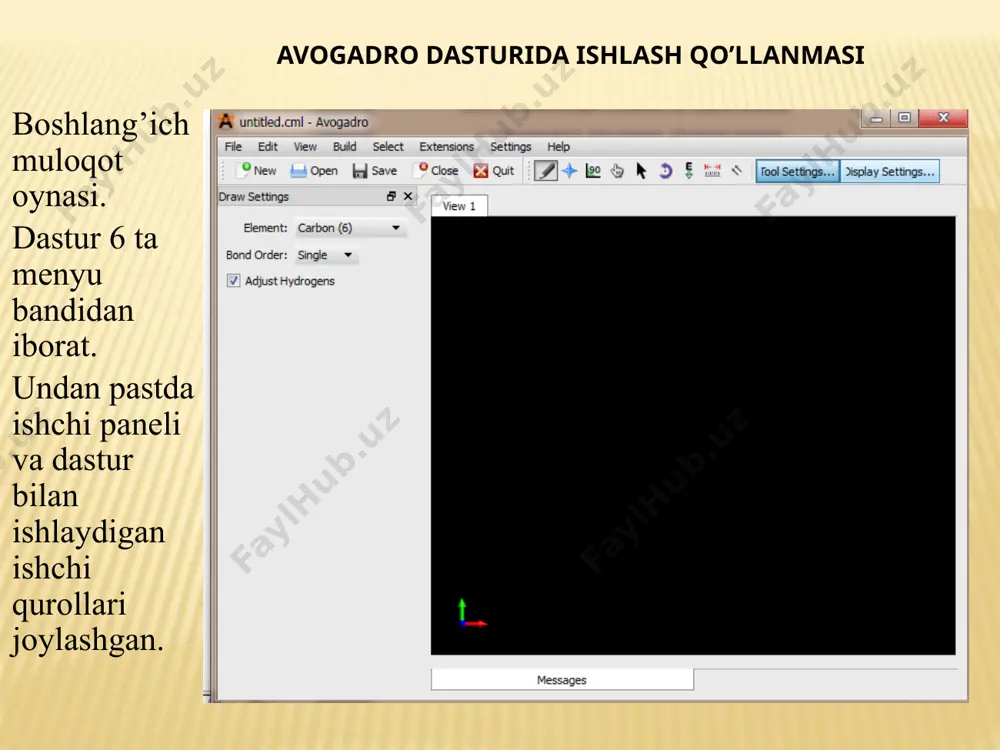Close the Avogadro window with red X

[943, 118]
